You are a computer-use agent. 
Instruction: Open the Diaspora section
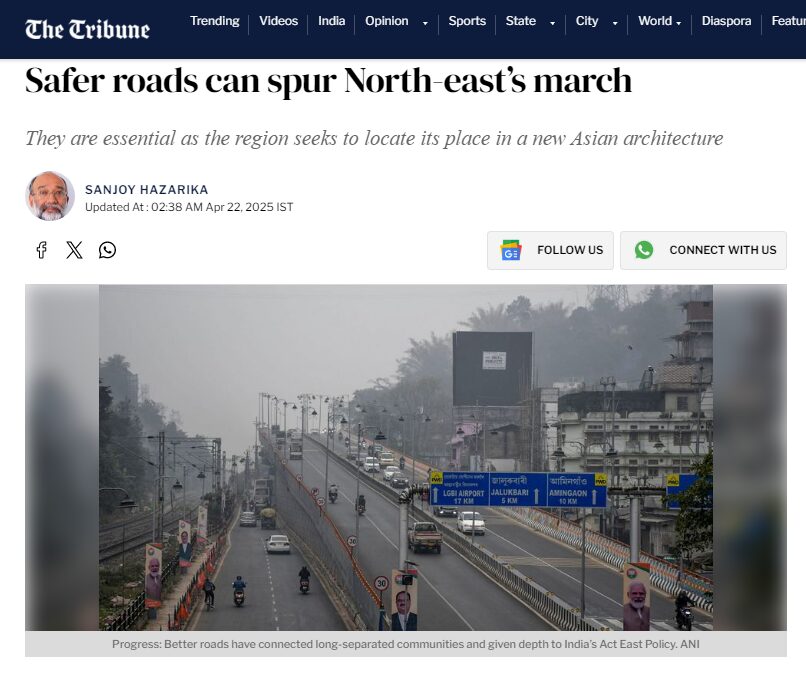click(726, 21)
